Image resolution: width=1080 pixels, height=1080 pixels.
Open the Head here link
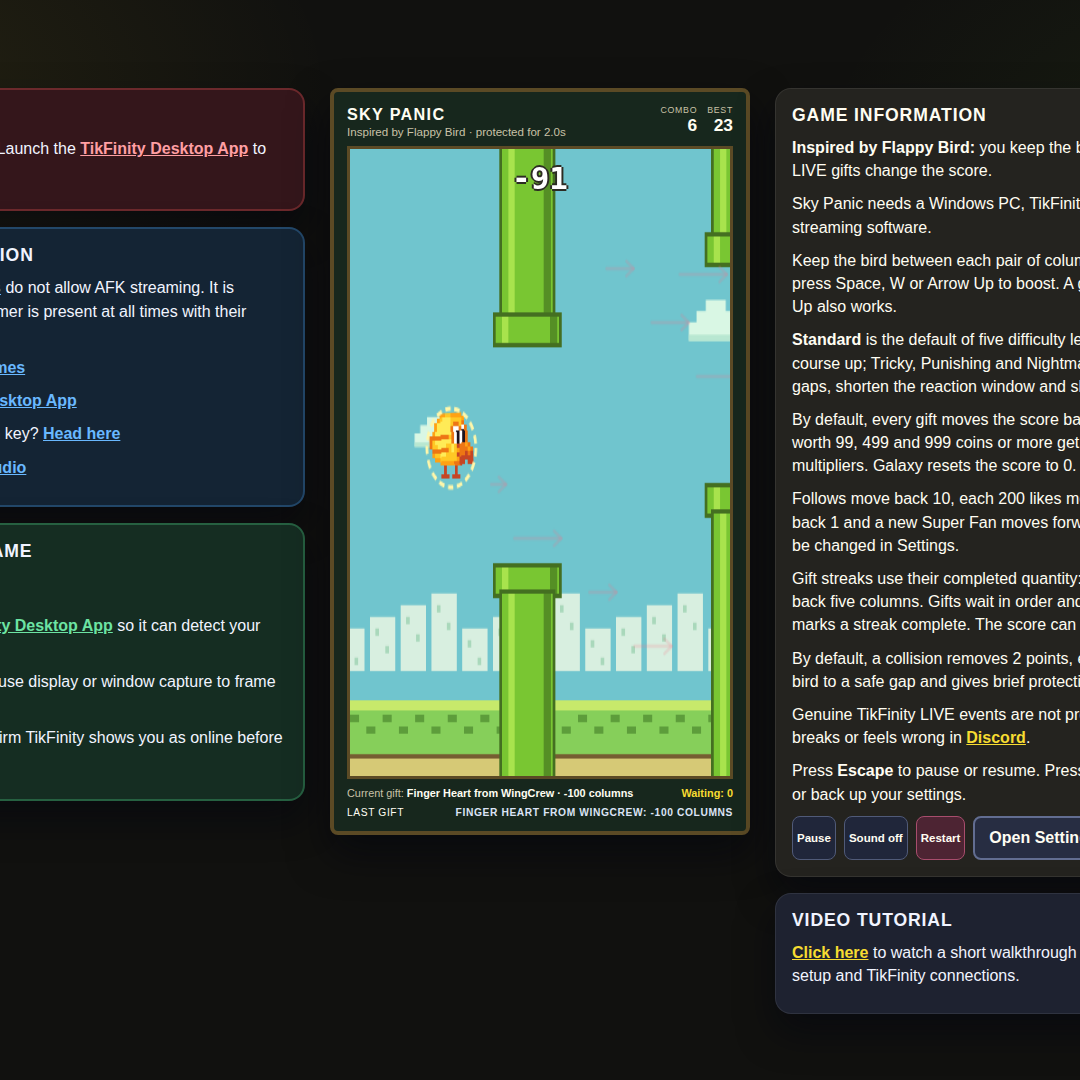click(81, 434)
